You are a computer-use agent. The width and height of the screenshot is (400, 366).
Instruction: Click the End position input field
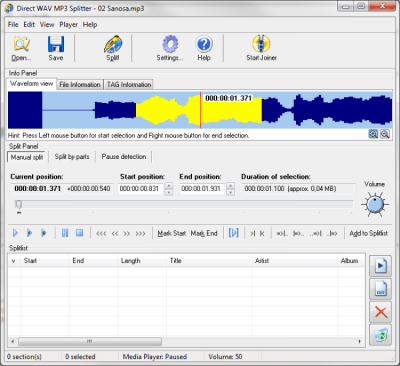tap(203, 189)
